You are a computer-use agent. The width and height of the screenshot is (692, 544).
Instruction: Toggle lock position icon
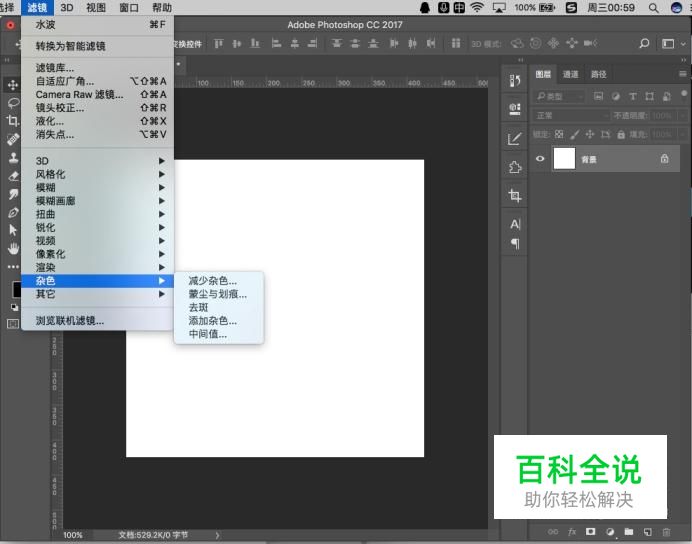pos(590,134)
